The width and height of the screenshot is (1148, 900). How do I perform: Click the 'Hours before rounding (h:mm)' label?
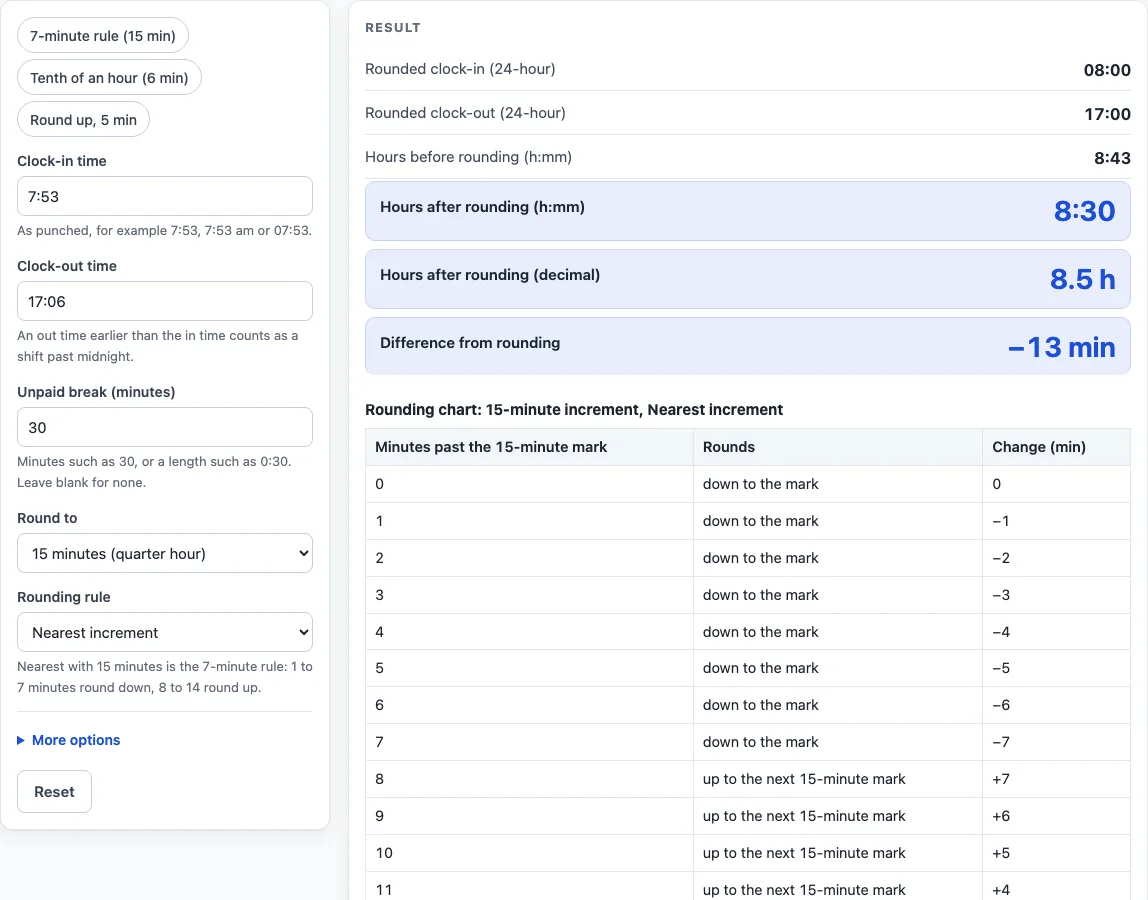coord(469,157)
